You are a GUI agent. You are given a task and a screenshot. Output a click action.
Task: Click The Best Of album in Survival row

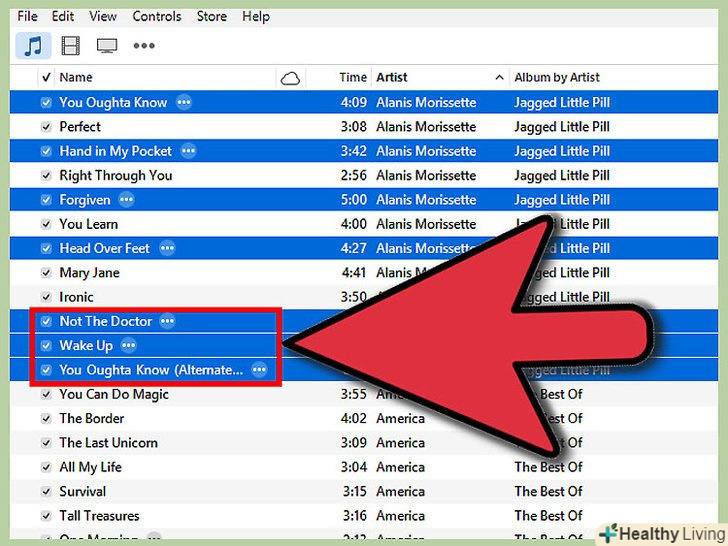click(548, 492)
